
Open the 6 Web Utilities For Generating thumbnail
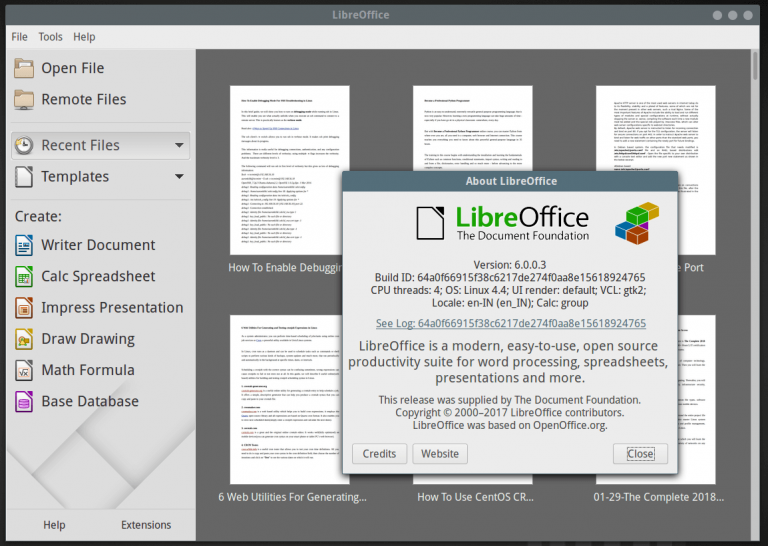point(287,400)
